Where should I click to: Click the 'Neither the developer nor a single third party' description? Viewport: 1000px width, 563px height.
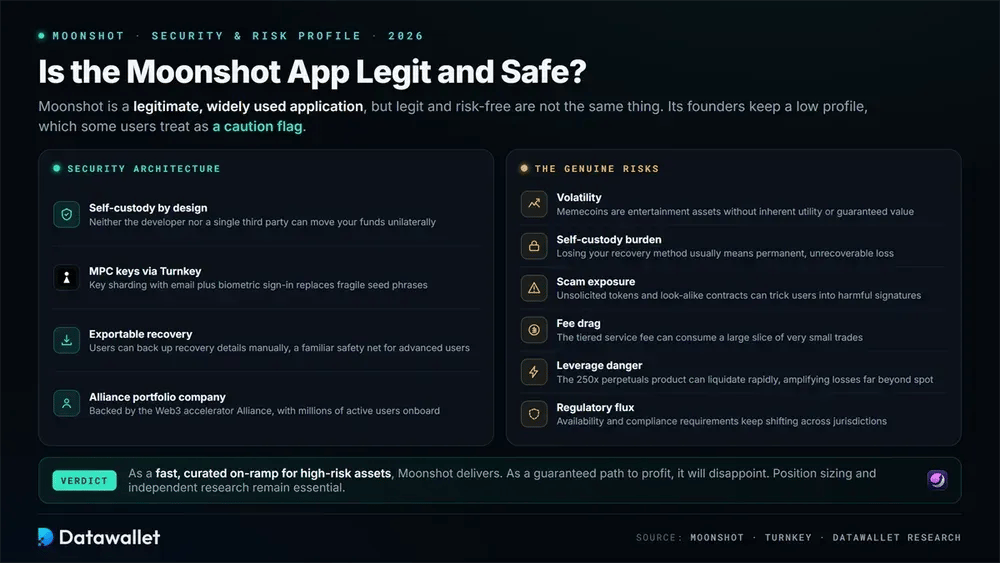(262, 222)
